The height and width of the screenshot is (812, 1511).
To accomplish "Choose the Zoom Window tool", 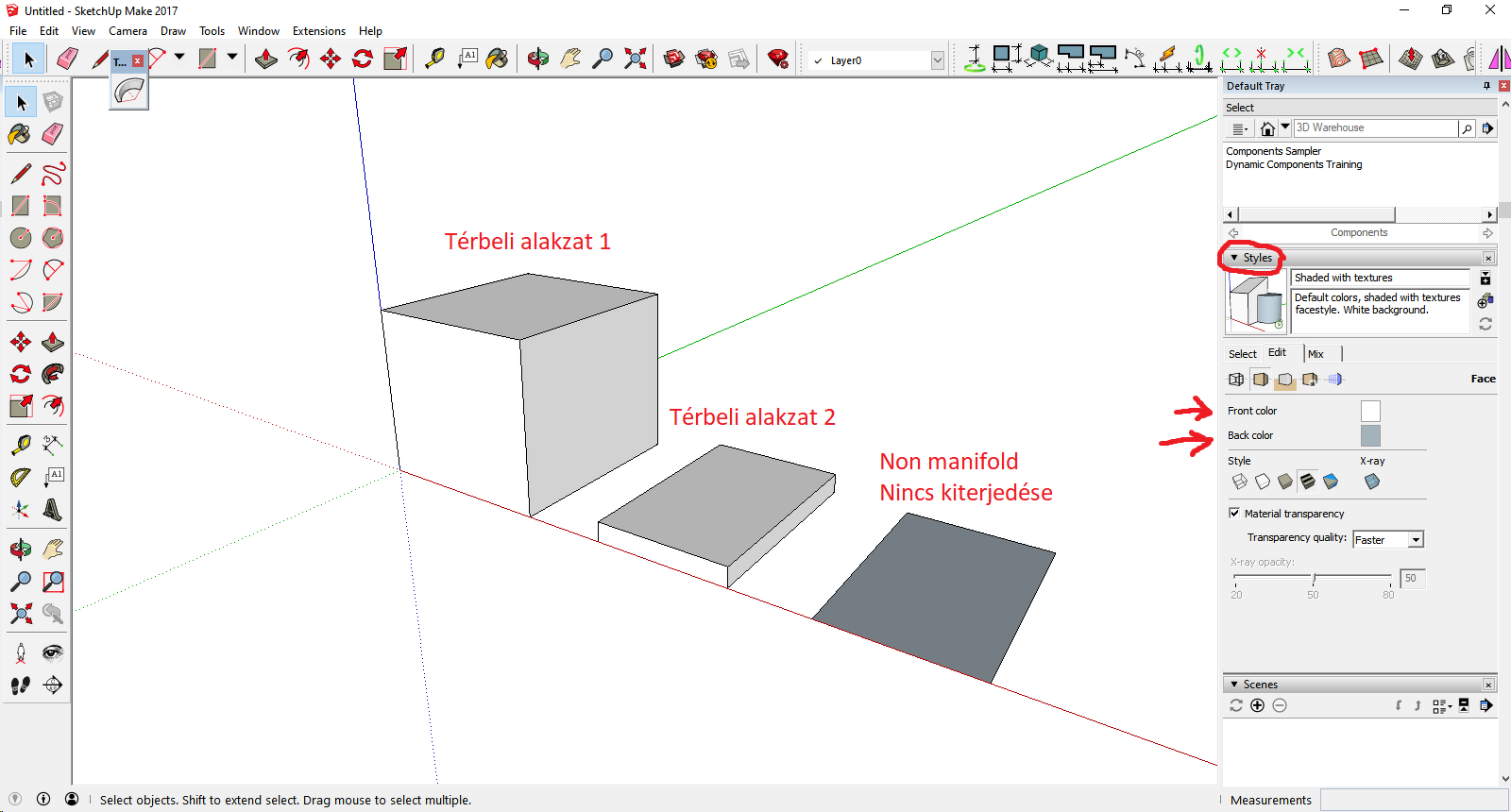I will 53,582.
